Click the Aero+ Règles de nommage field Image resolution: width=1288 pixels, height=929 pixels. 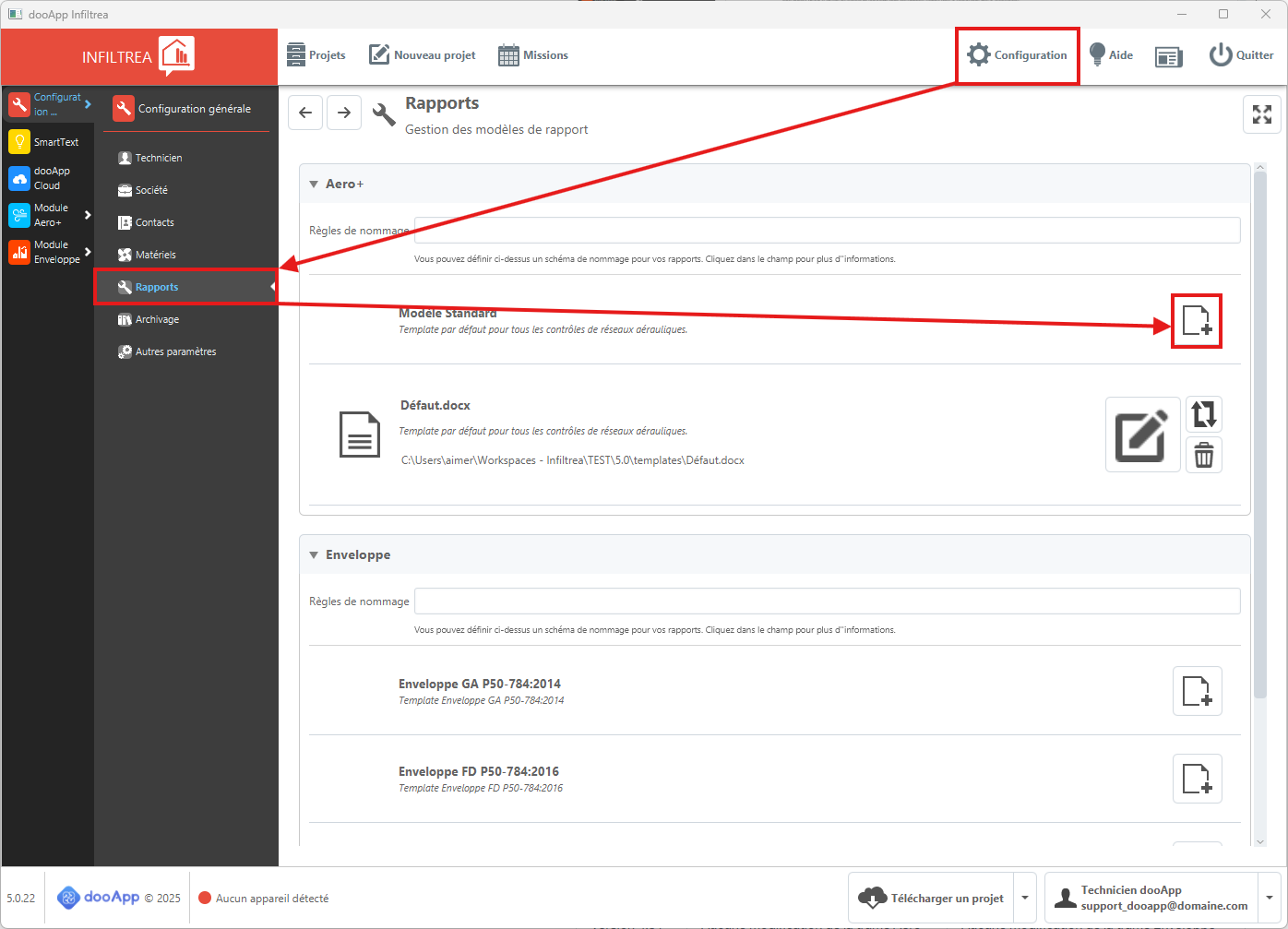click(828, 230)
